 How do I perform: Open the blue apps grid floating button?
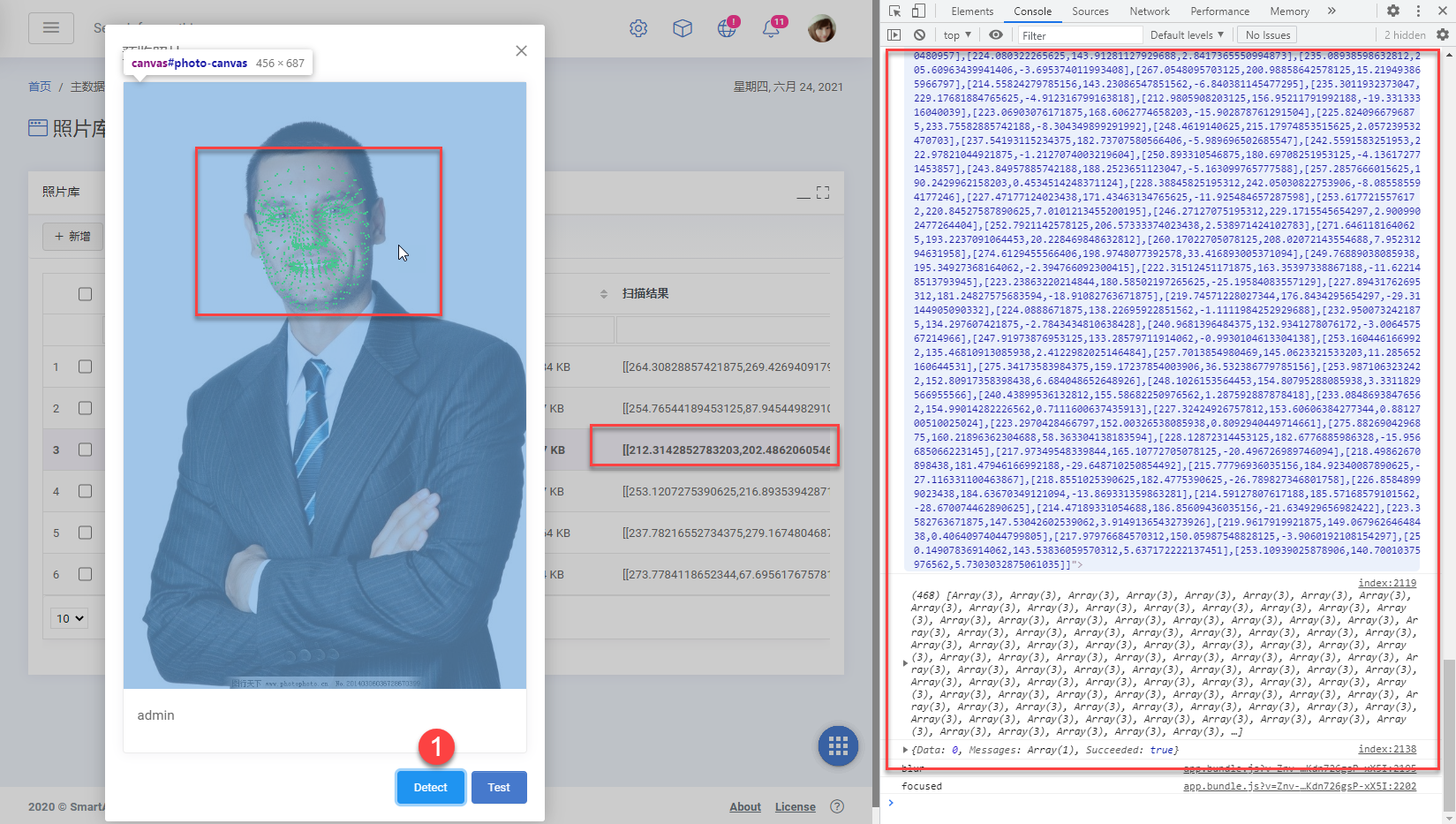pos(838,747)
